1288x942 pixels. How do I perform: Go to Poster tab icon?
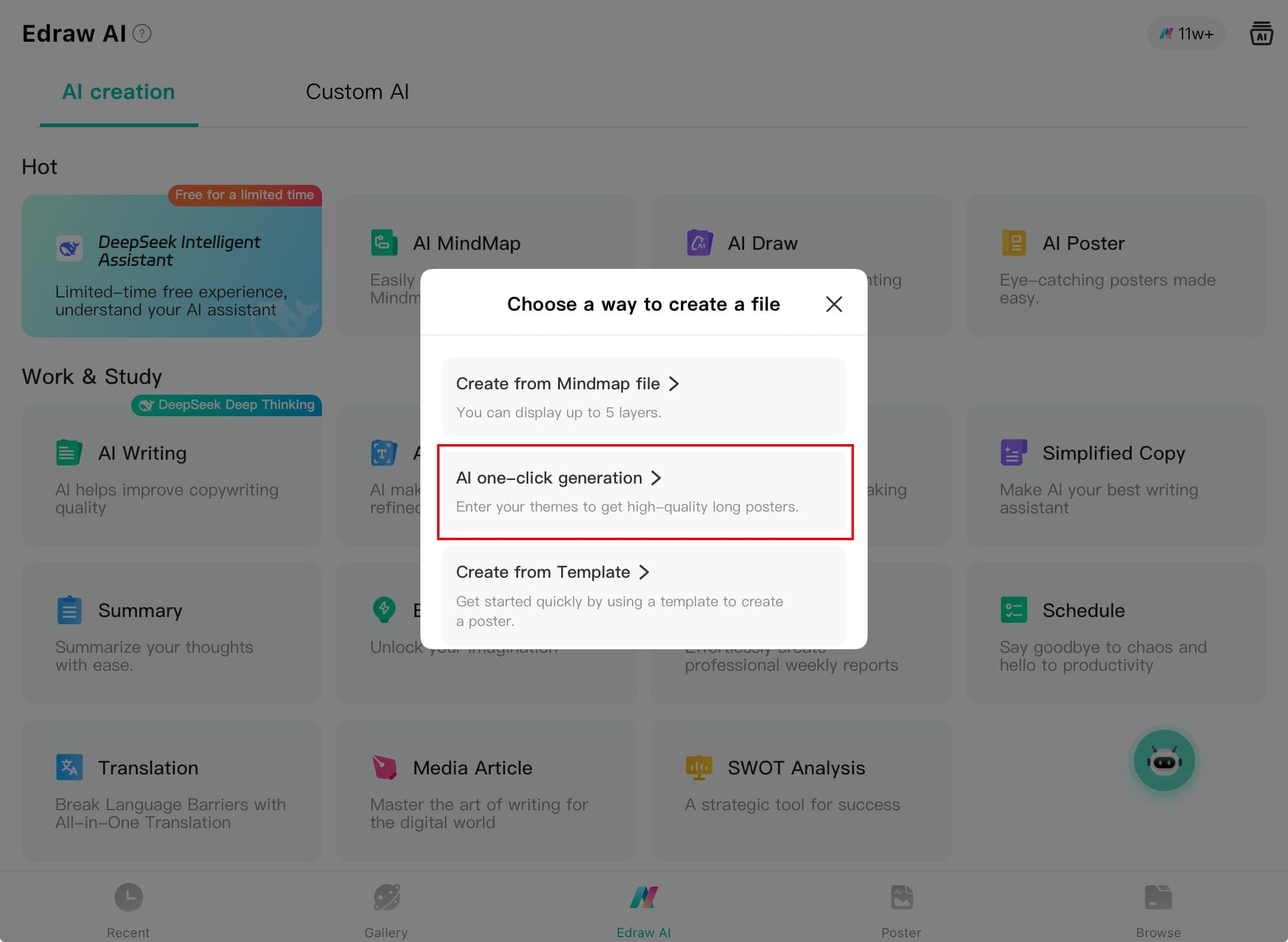tap(901, 897)
